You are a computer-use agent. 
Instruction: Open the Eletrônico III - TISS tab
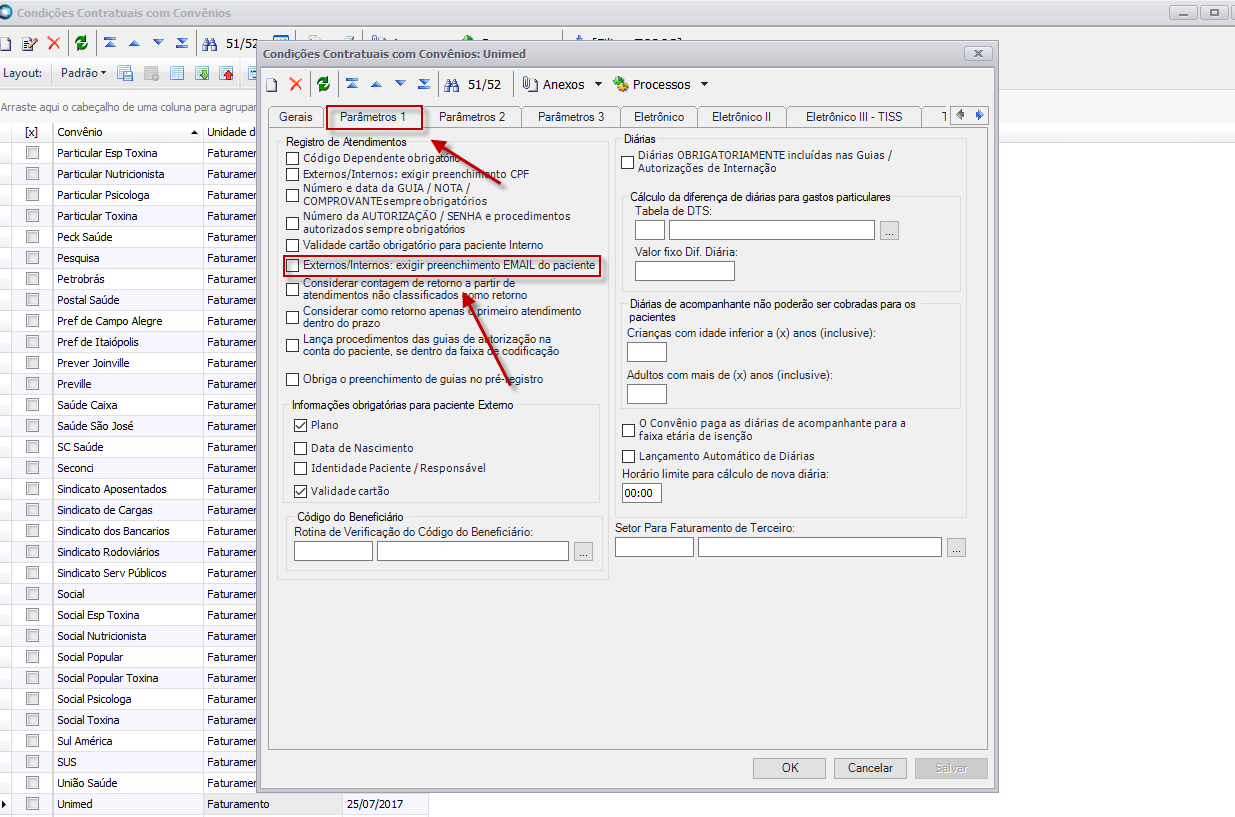(x=854, y=117)
